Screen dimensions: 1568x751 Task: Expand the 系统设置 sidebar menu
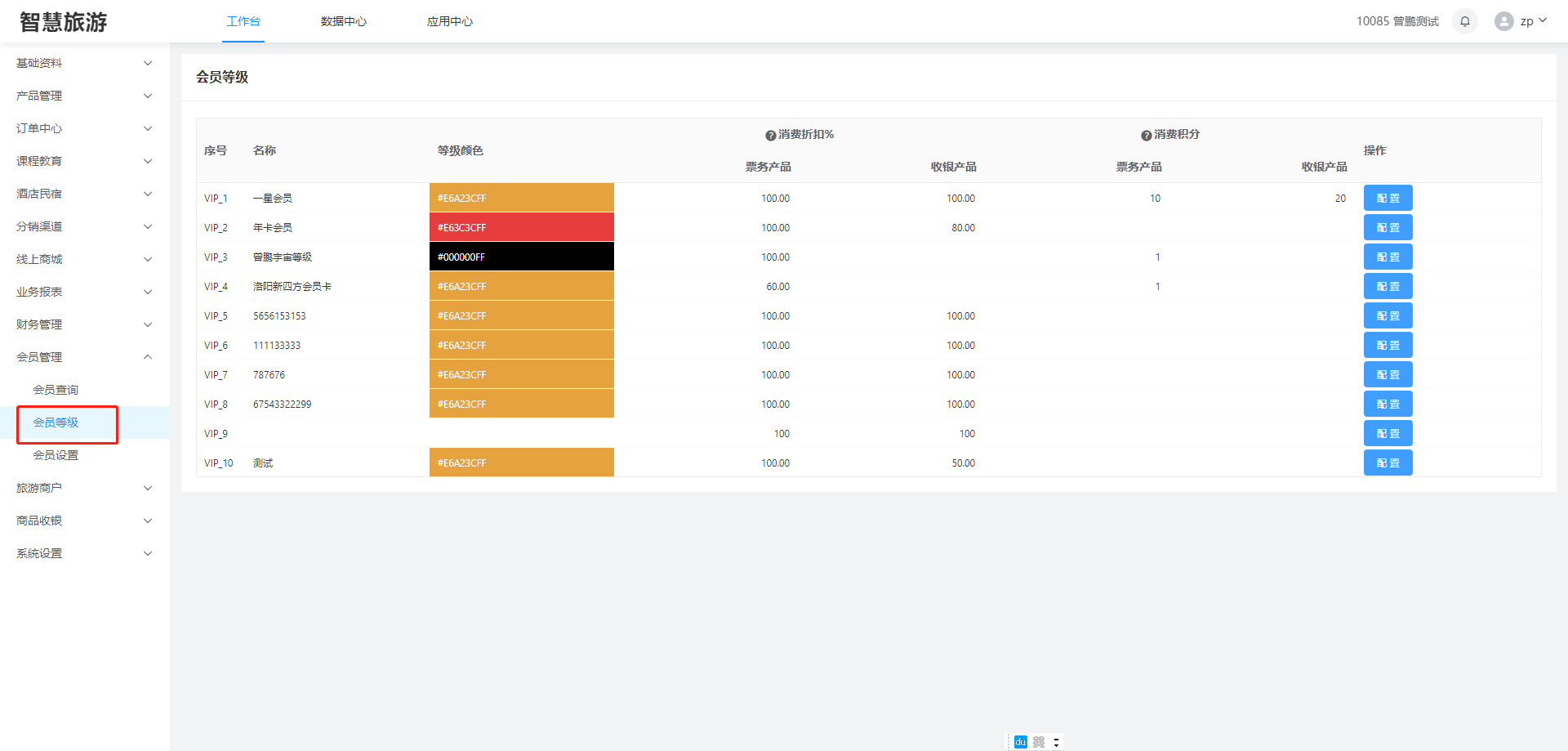point(85,553)
